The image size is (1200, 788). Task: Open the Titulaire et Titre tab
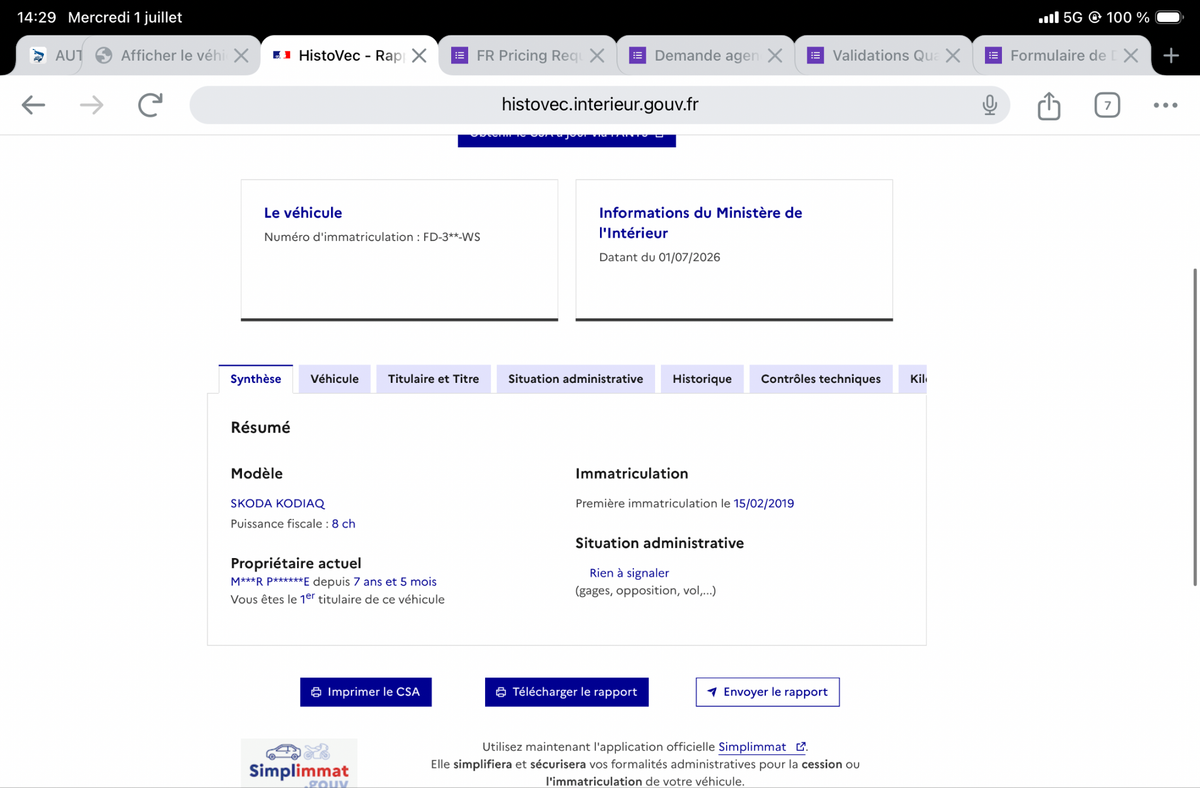(433, 379)
